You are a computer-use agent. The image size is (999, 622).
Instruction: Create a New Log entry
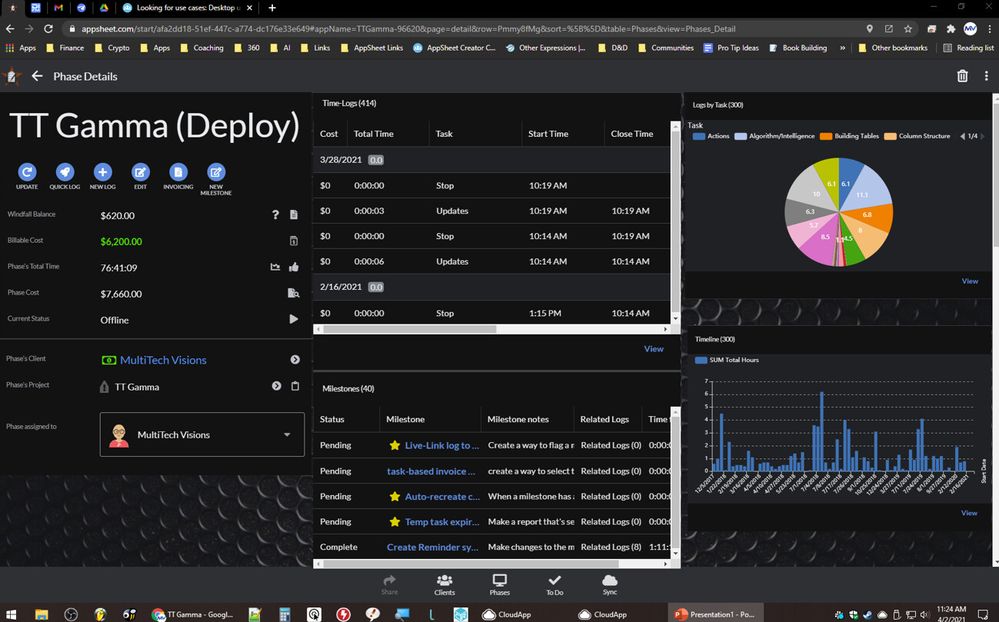(103, 172)
